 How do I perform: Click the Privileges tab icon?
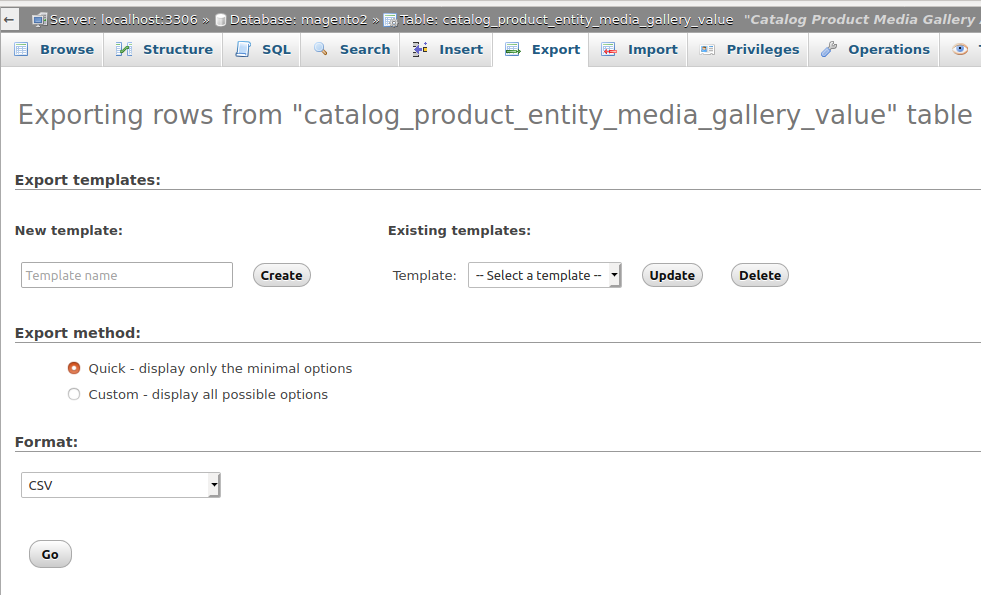point(707,49)
